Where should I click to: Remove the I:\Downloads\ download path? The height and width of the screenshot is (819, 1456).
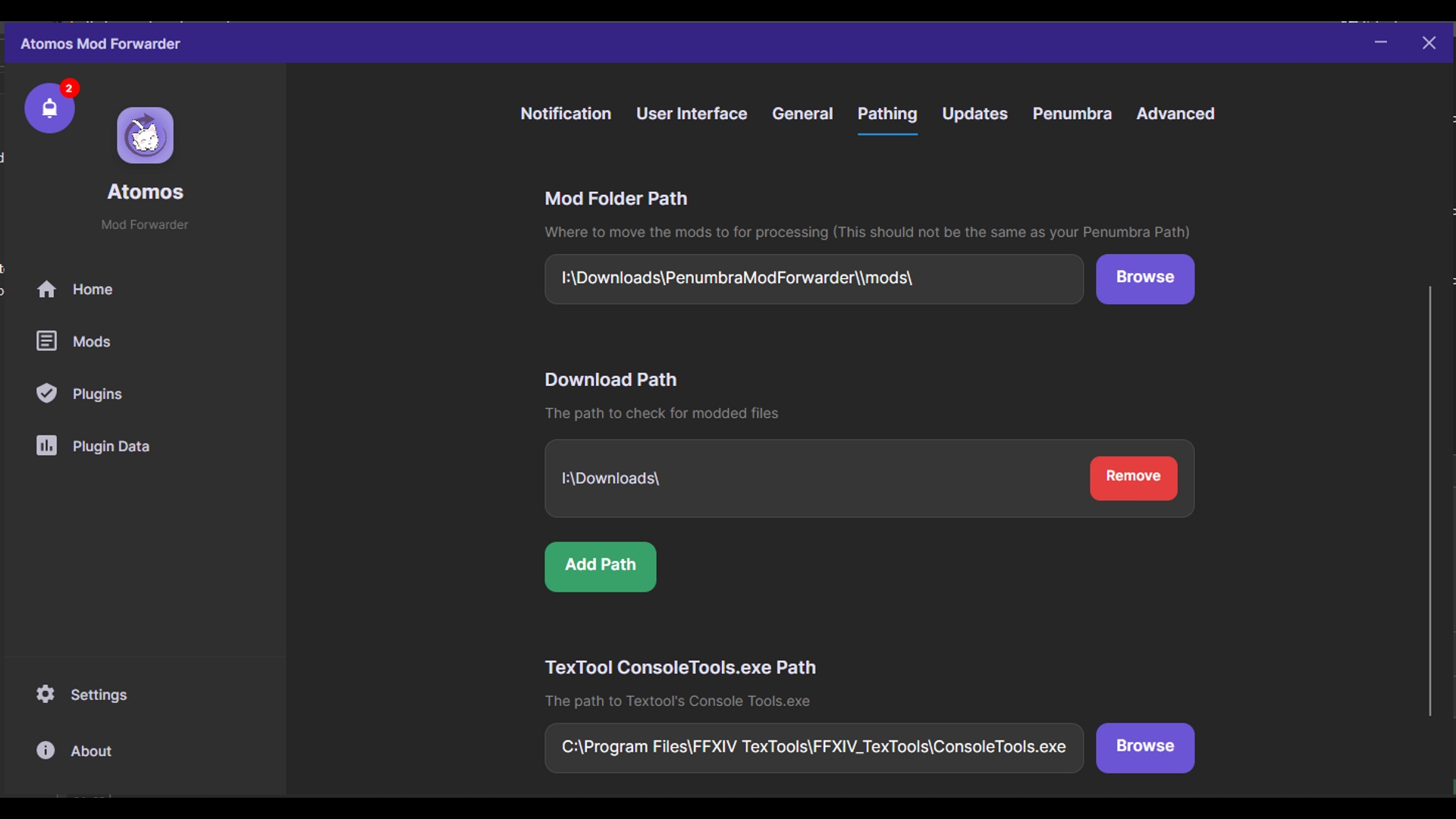point(1134,478)
